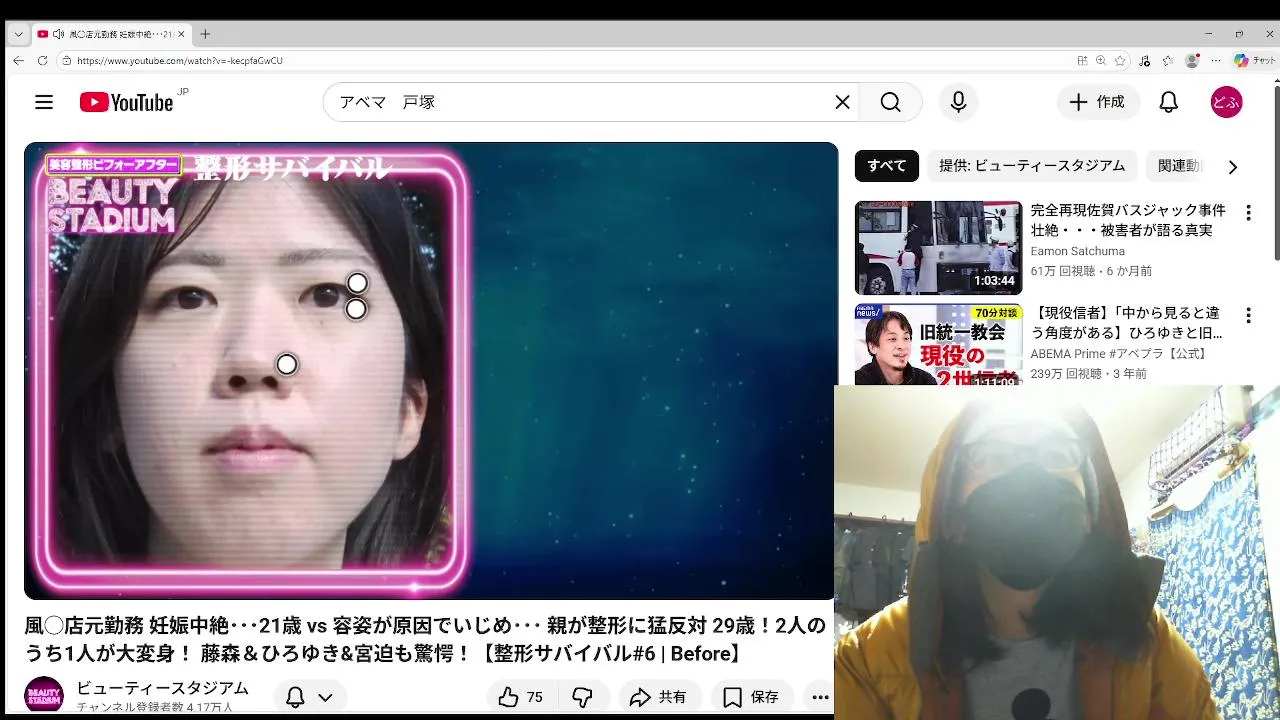Open the split screen icon in address bar
The image size is (1280, 720).
[x=1082, y=60]
